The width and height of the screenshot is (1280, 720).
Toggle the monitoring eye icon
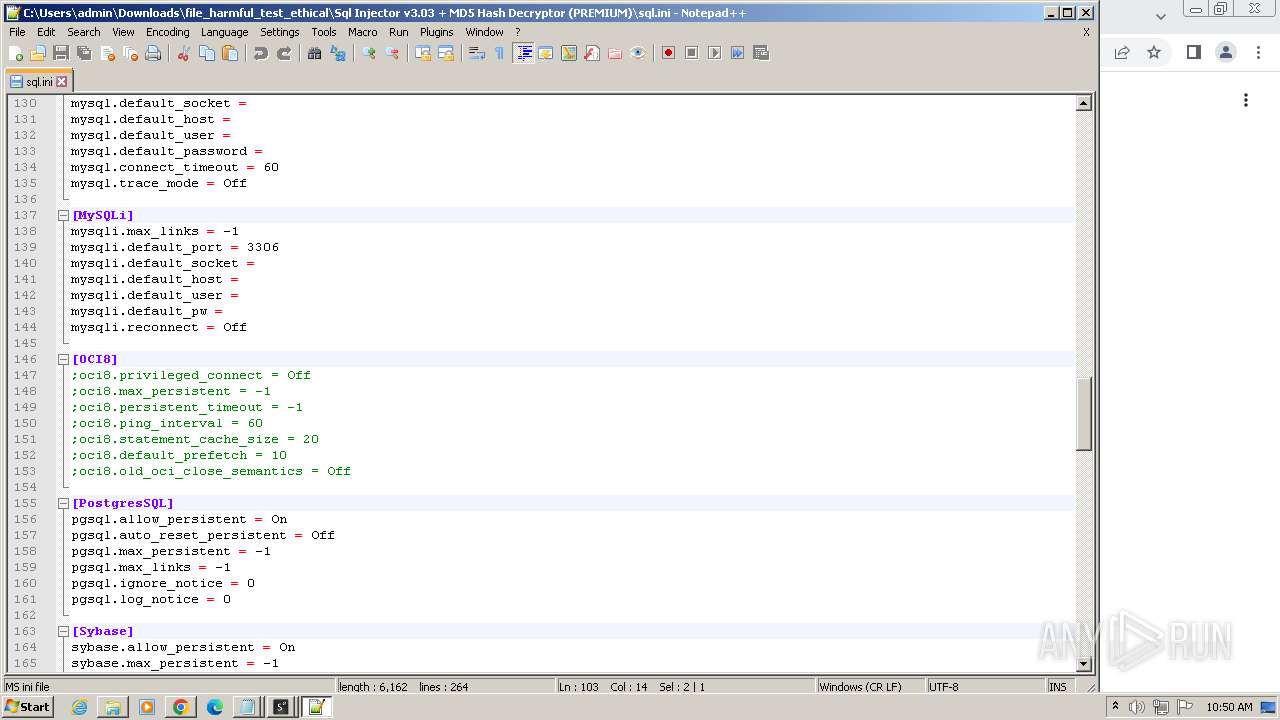(x=638, y=53)
